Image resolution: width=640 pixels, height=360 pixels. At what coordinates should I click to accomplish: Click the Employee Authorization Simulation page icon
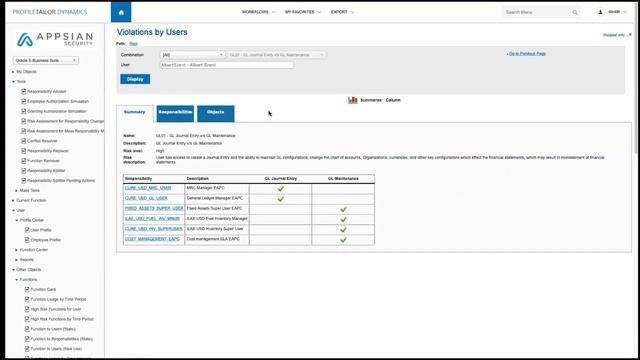24,101
